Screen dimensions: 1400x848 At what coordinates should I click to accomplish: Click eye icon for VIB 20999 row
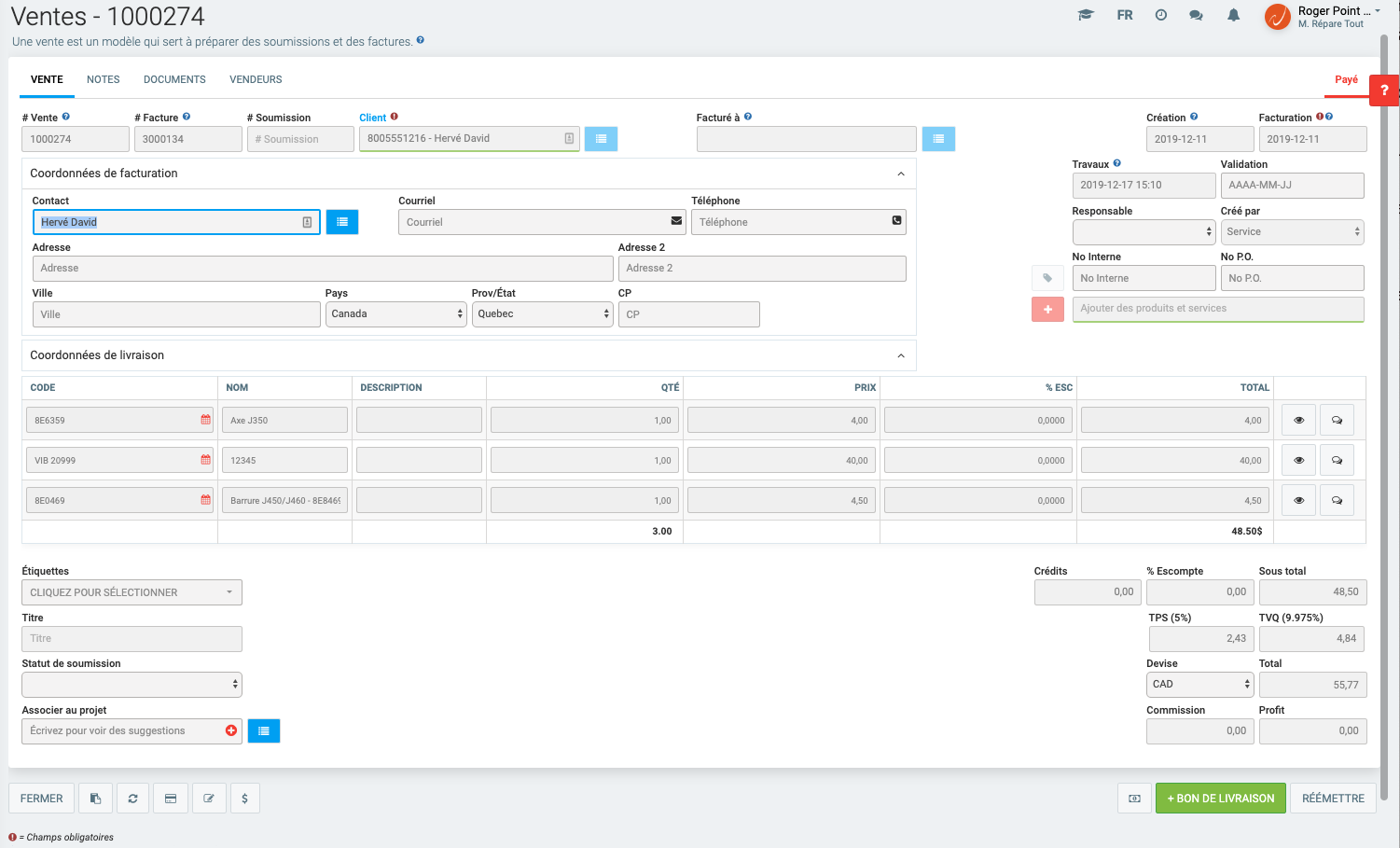(x=1298, y=461)
